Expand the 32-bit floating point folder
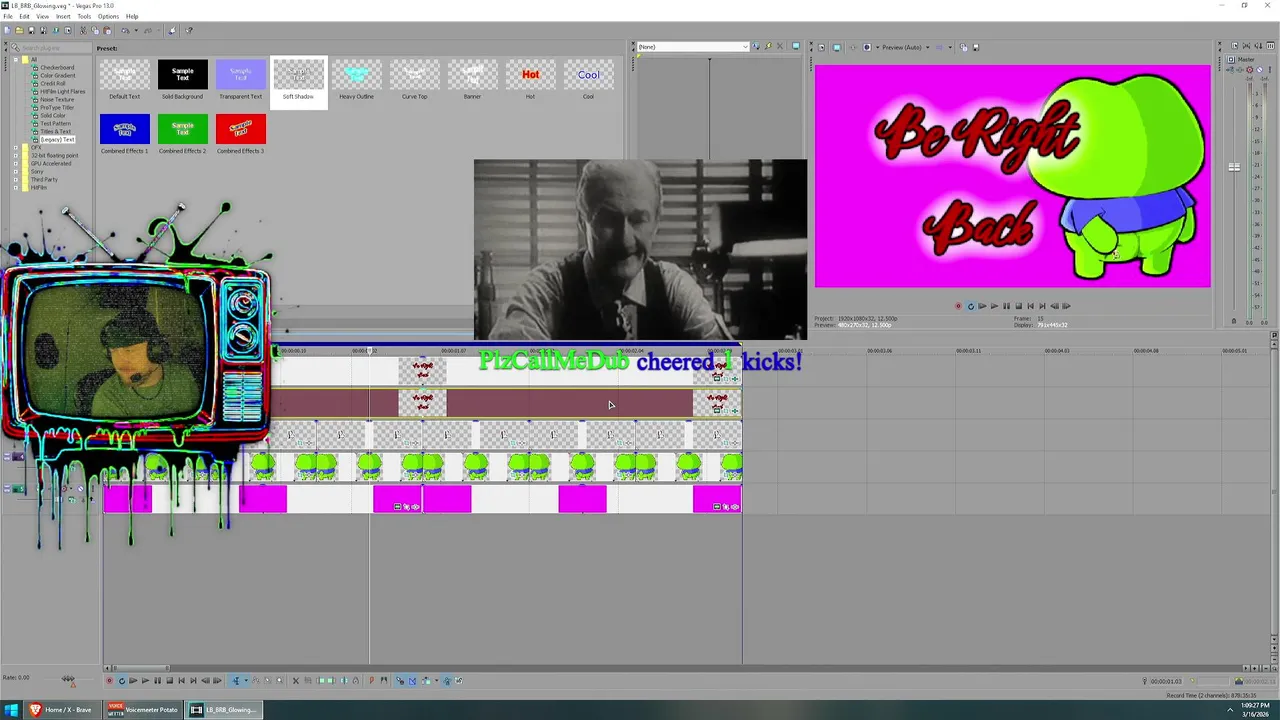The width and height of the screenshot is (1280, 720). (16, 155)
